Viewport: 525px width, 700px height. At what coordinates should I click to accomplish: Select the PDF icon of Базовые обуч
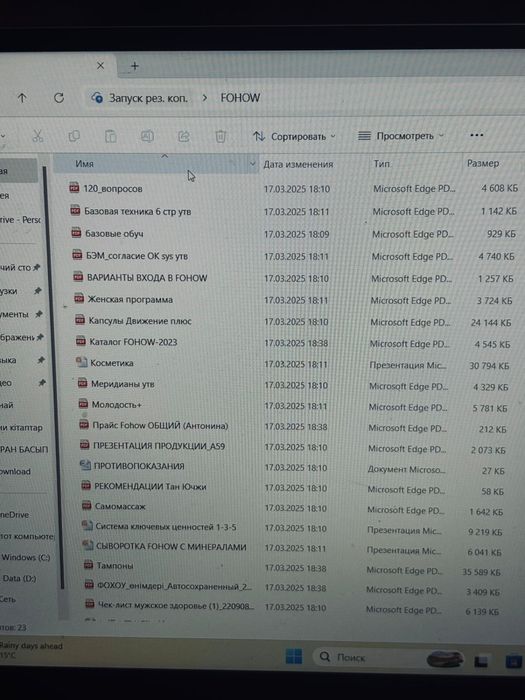[76, 233]
